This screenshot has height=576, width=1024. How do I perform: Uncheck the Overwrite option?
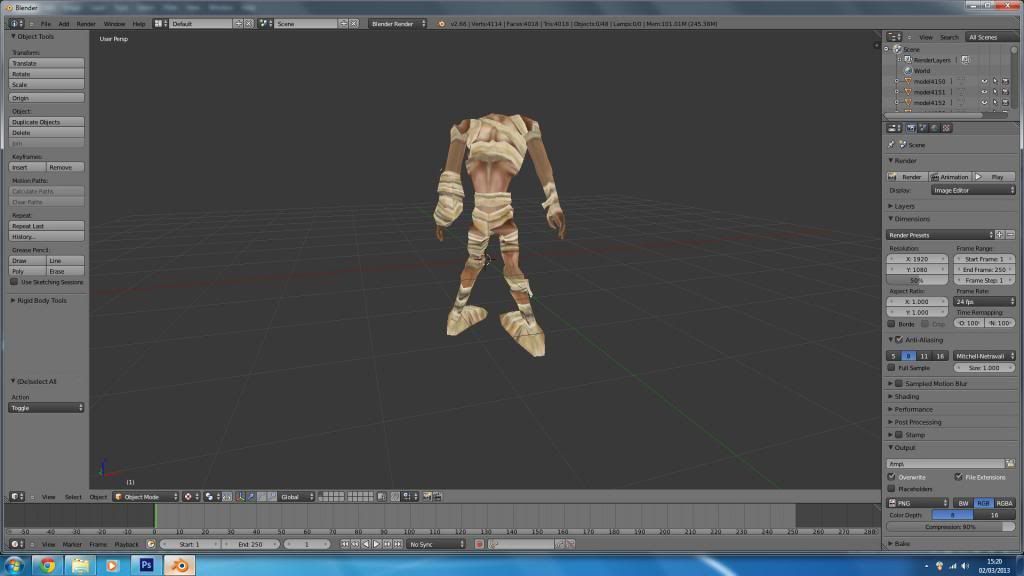[891, 477]
